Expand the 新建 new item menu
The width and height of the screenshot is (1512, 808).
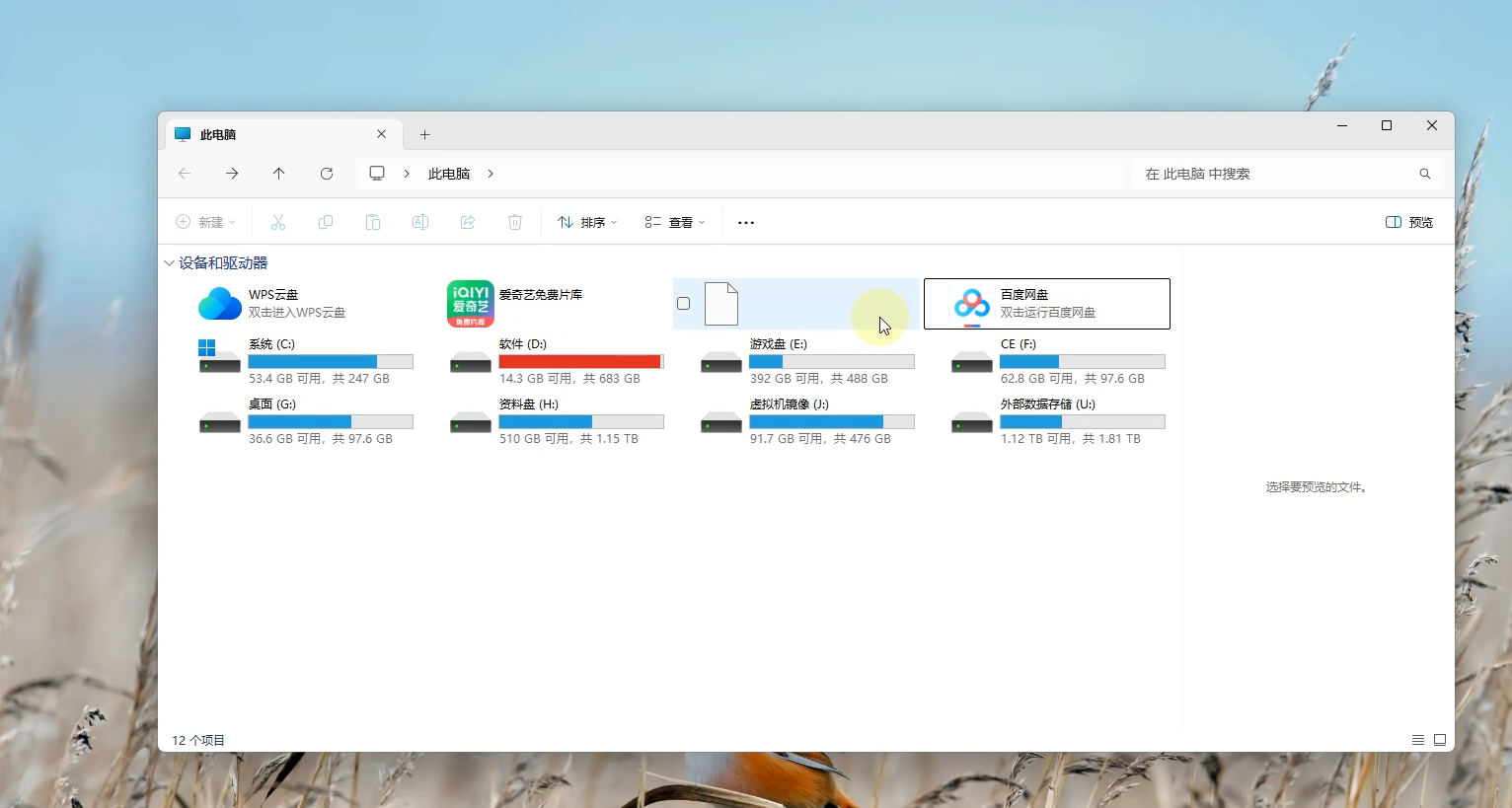[x=205, y=223]
